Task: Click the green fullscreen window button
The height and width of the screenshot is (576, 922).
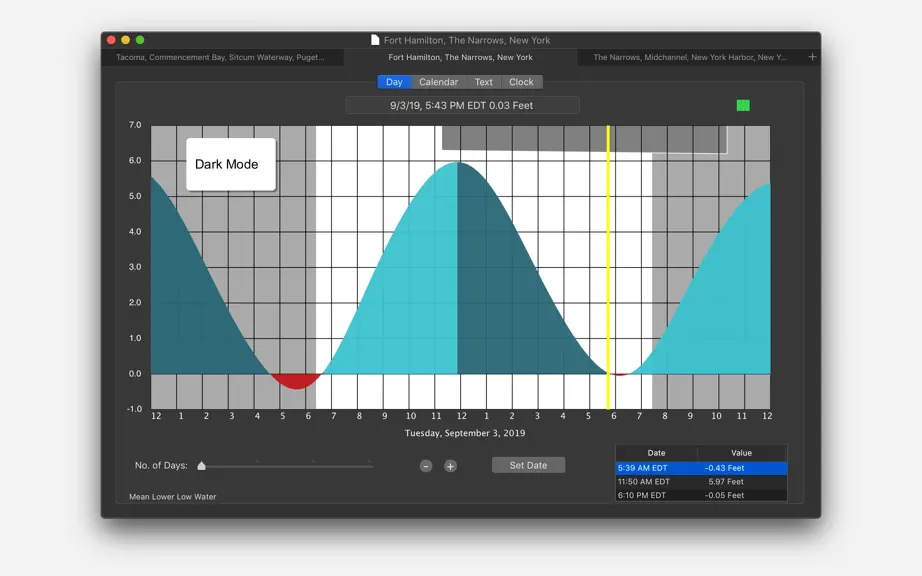Action: [x=140, y=40]
